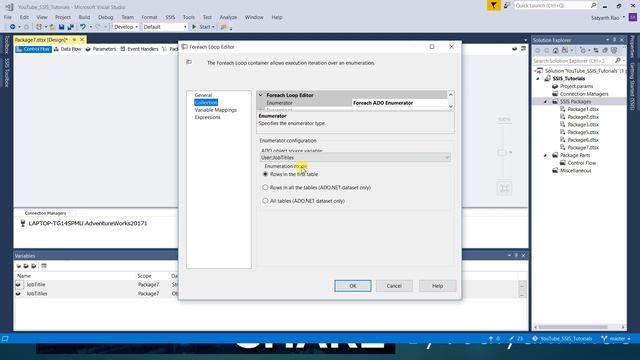
Task: Click the Delete Variable icon in Variables panel
Action: click(33, 266)
